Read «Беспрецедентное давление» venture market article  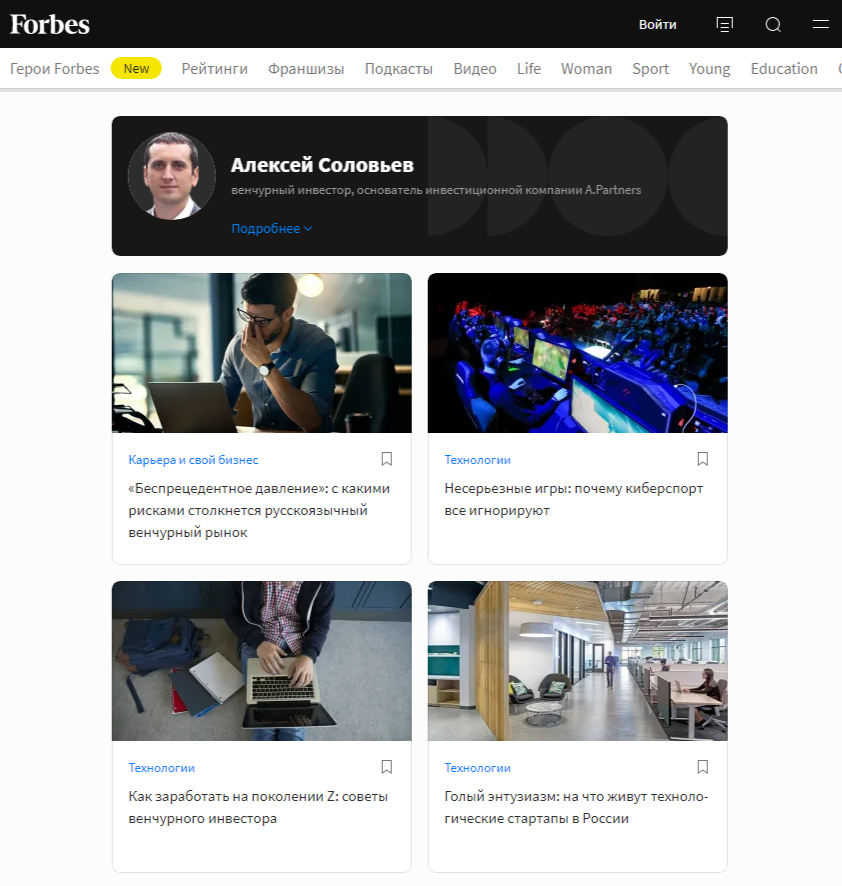pyautogui.click(x=259, y=510)
